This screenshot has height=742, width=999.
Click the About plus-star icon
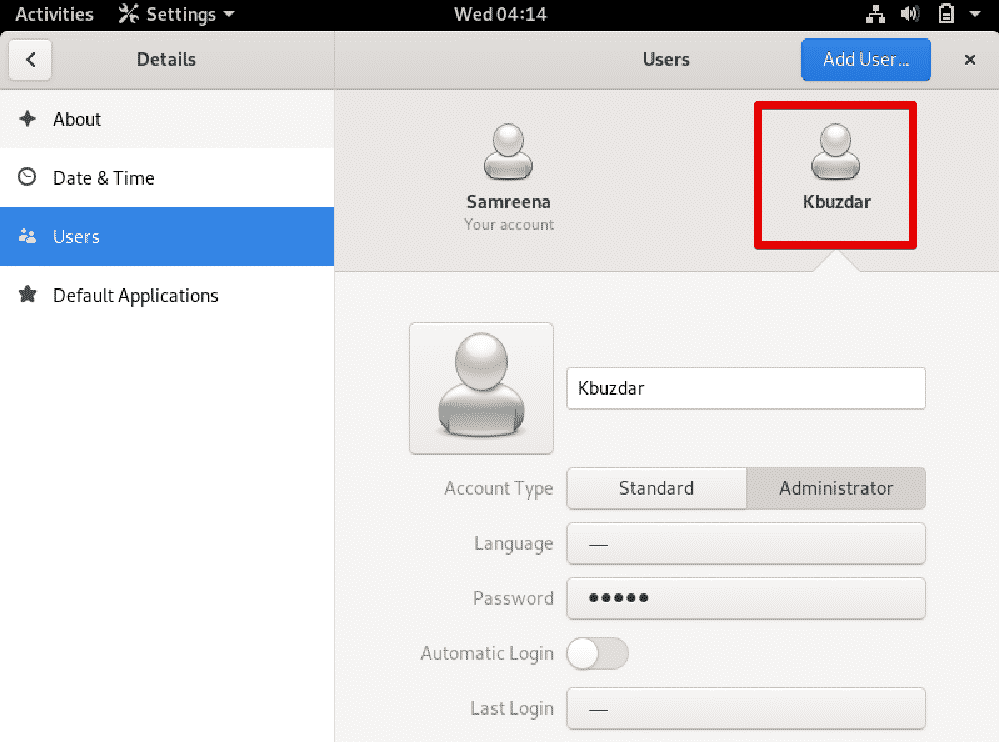click(27, 118)
